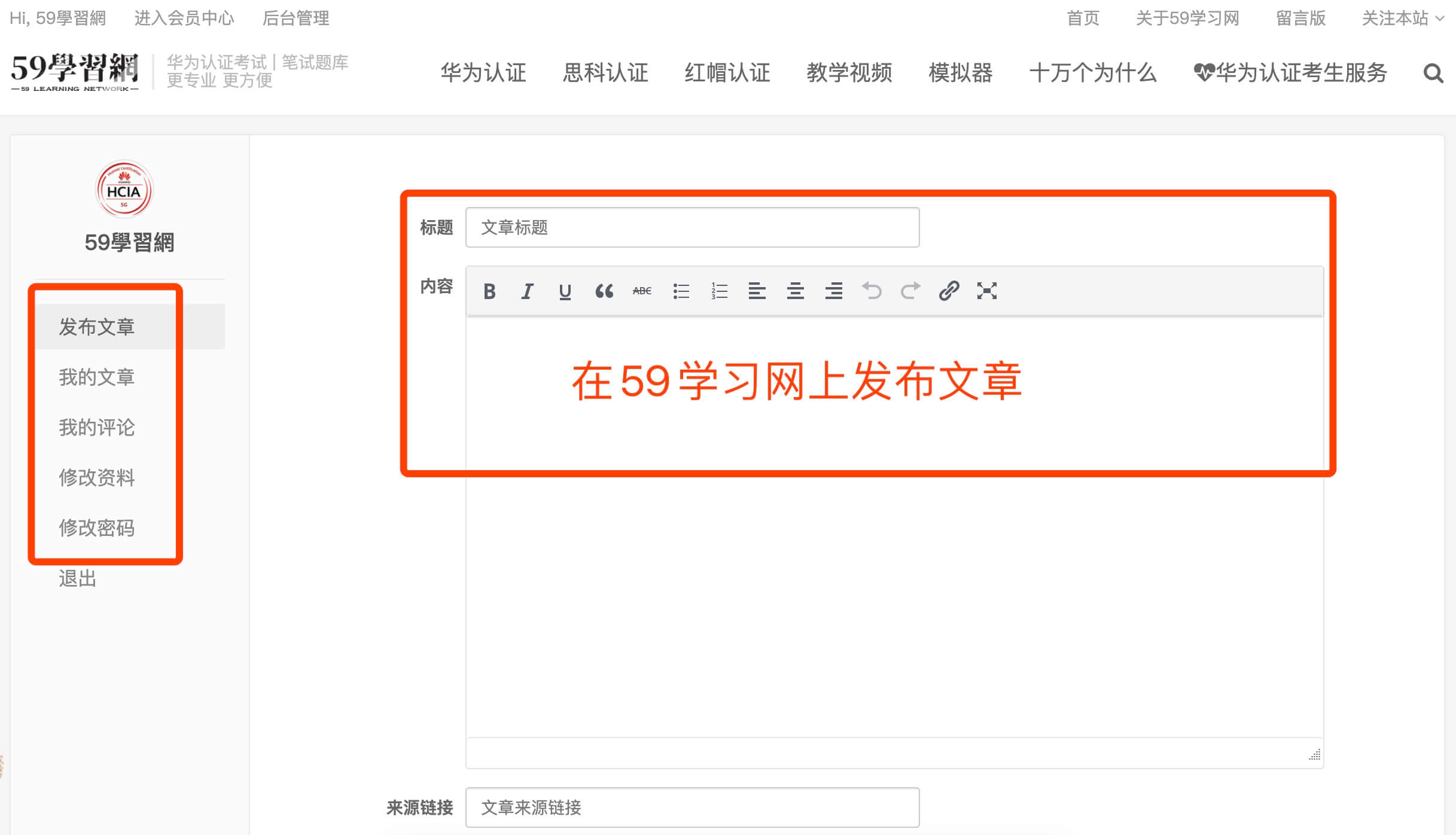Apply italic formatting in editor
This screenshot has height=835, width=1456.
coord(527,291)
